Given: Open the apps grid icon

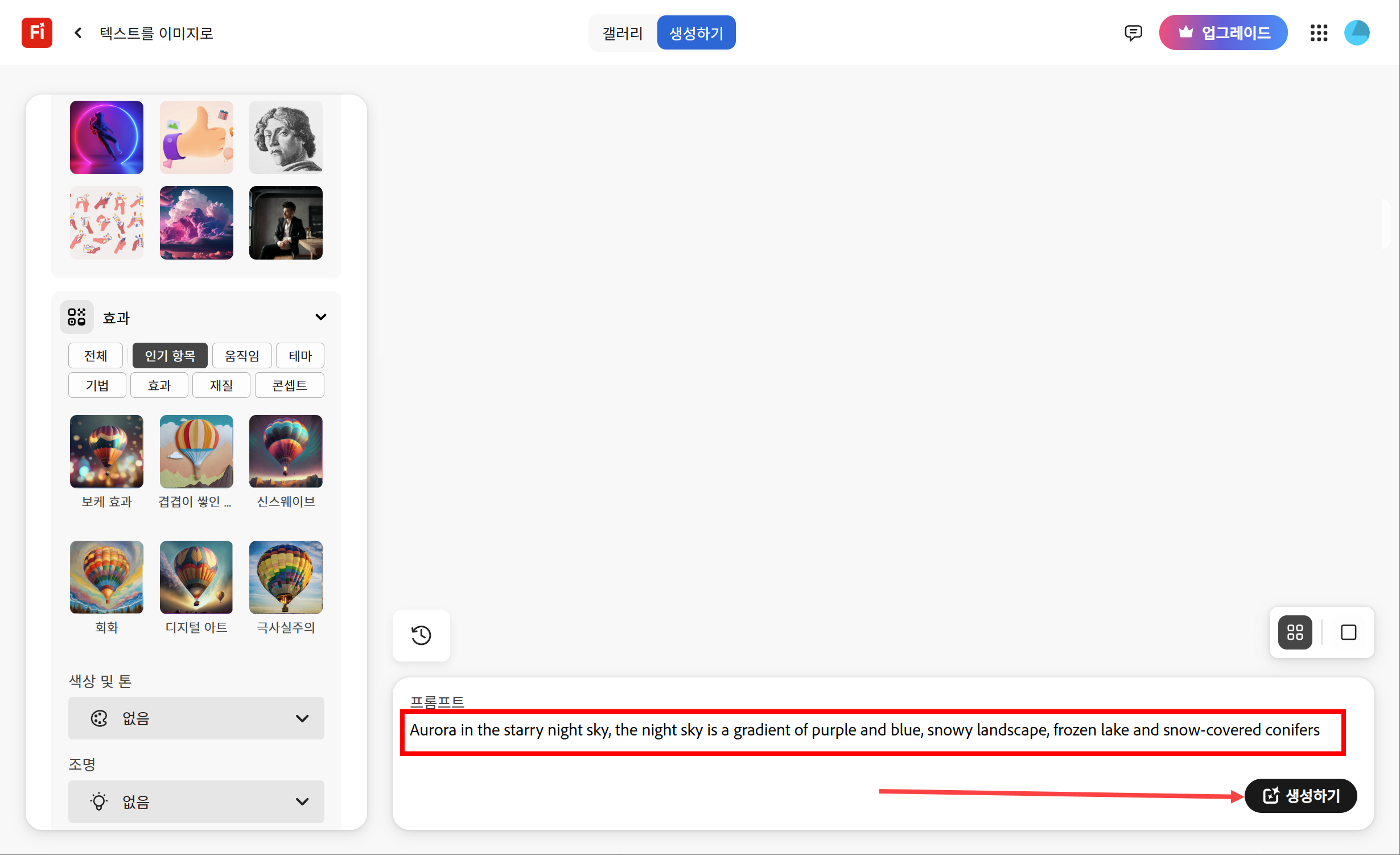Looking at the screenshot, I should [x=1319, y=33].
